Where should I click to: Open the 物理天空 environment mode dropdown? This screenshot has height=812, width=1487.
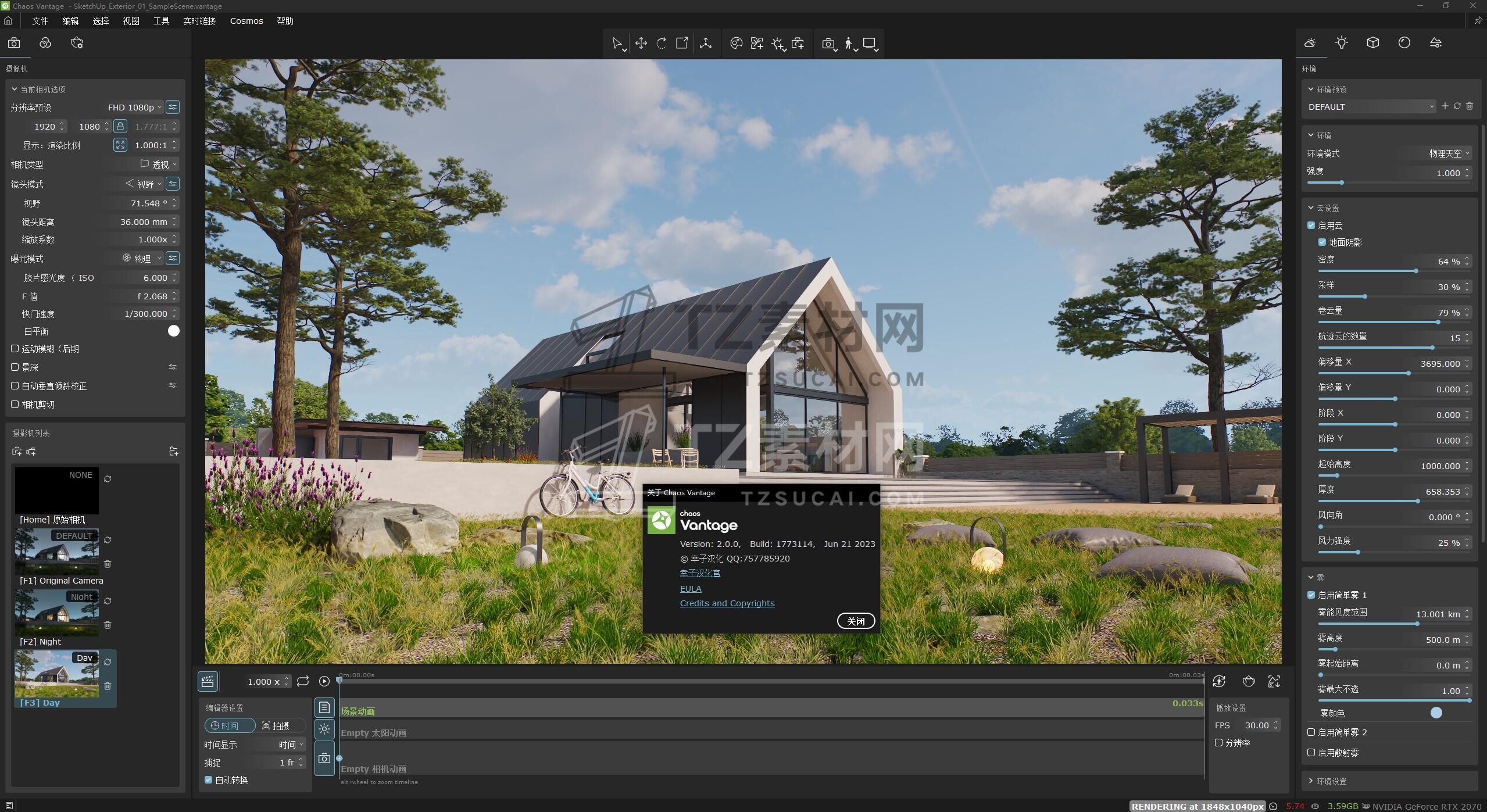pyautogui.click(x=1448, y=153)
